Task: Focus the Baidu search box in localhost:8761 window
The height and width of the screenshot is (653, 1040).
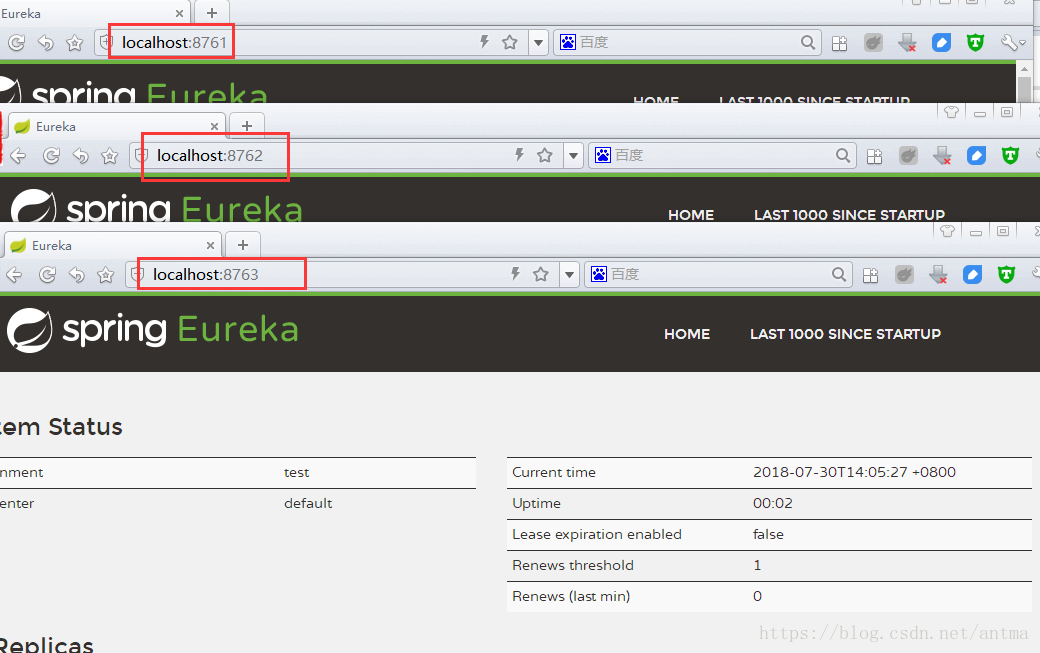Action: coord(687,42)
